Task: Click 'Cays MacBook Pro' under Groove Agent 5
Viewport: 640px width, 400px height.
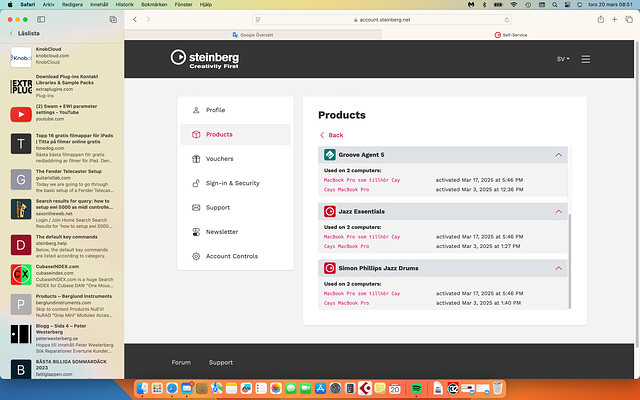Action: coord(346,190)
